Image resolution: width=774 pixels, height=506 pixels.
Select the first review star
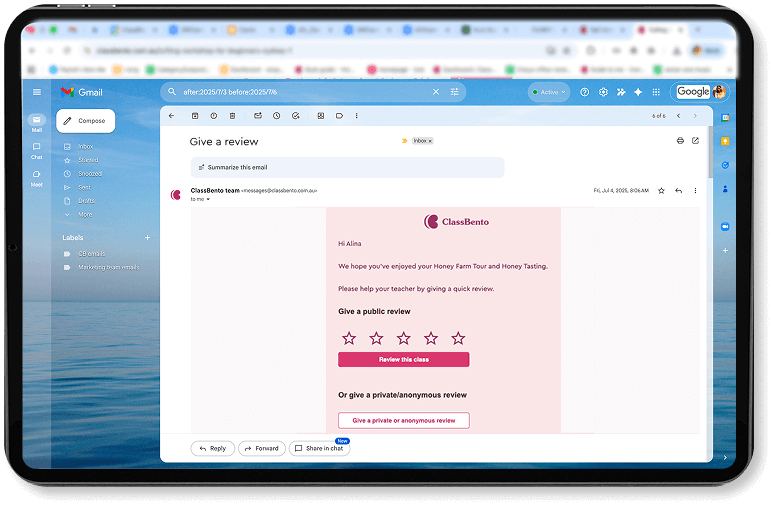[349, 338]
